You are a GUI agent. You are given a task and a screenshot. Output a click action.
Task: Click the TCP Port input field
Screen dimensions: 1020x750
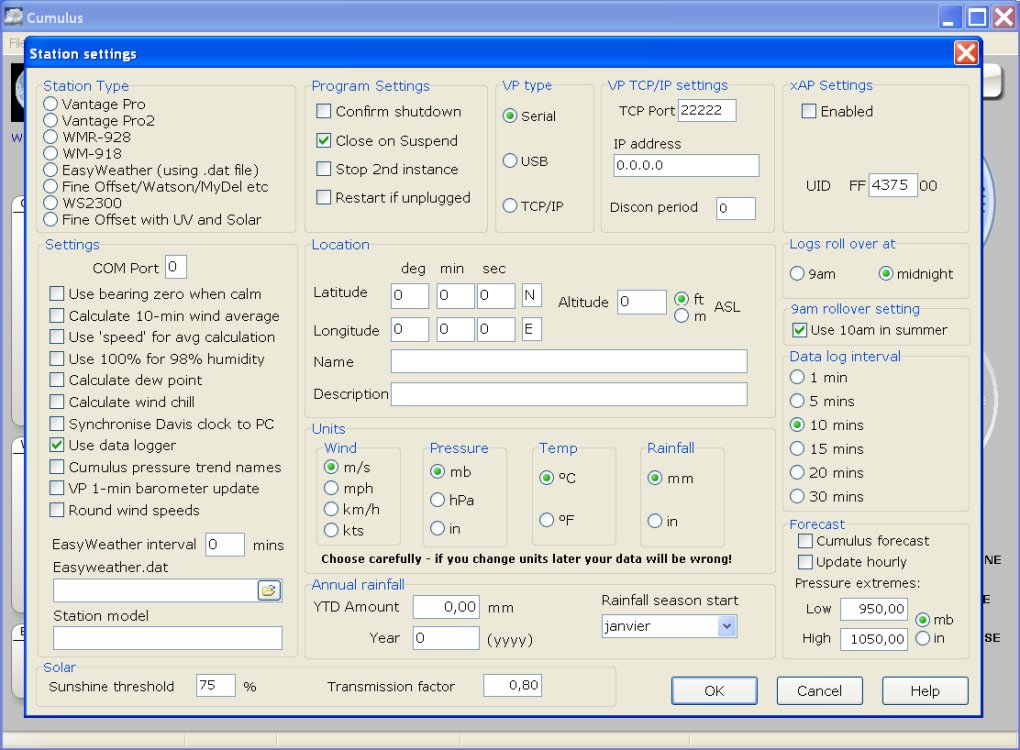pyautogui.click(x=706, y=110)
